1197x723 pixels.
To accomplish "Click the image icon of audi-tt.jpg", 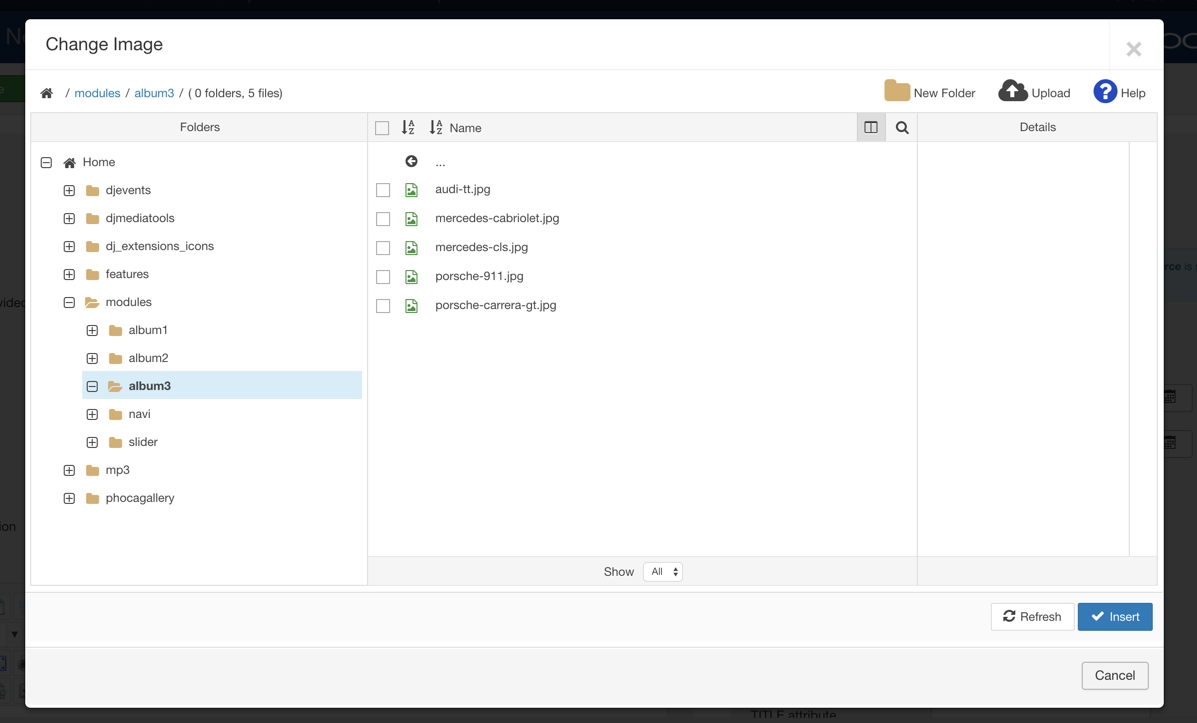I will 411,190.
